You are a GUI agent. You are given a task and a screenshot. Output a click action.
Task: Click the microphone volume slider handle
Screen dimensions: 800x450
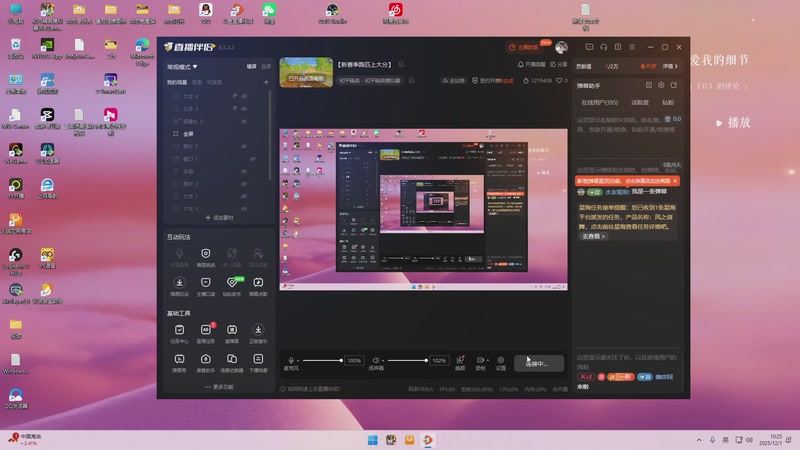[x=341, y=360]
